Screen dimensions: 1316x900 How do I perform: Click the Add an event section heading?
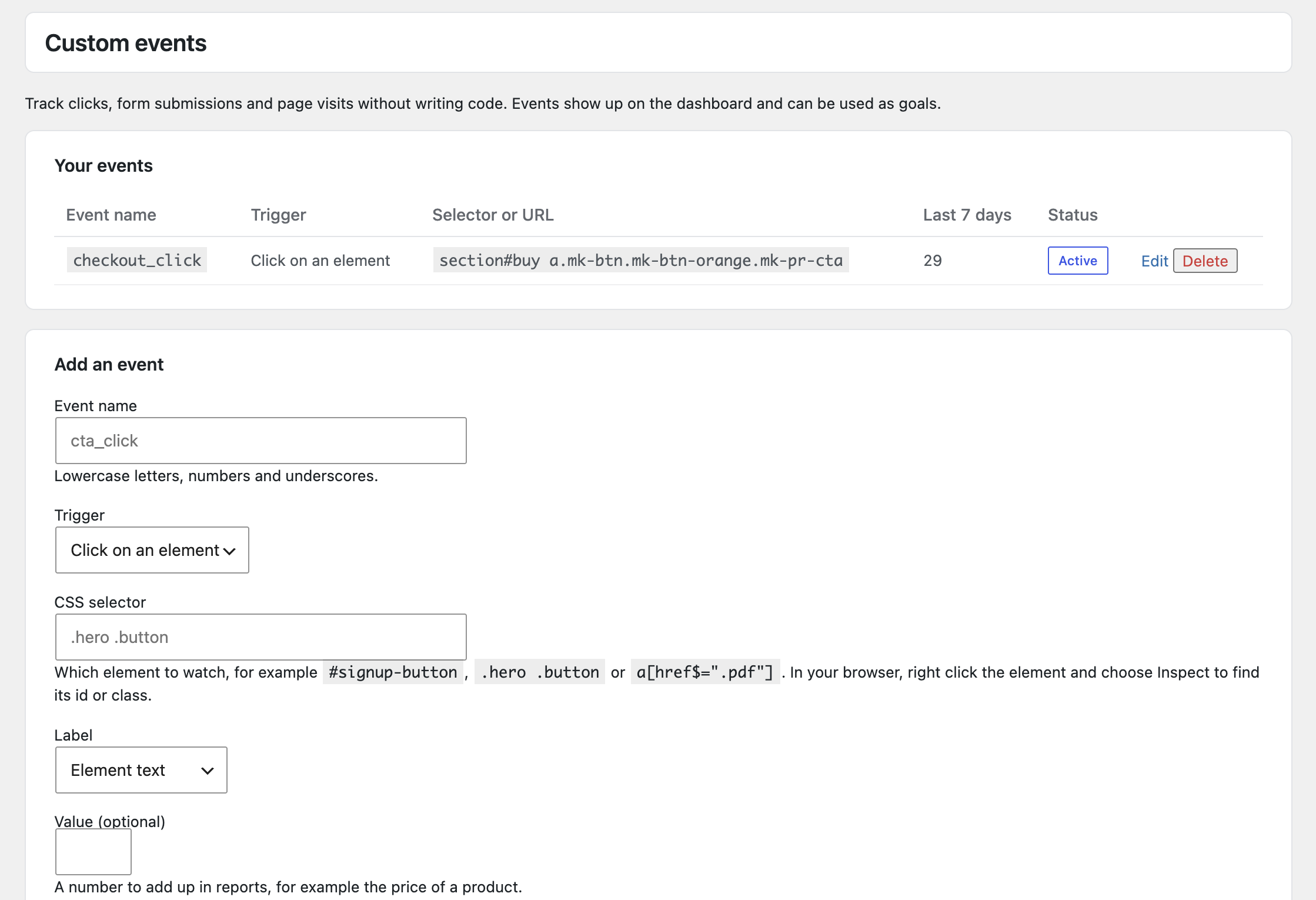pyautogui.click(x=109, y=365)
